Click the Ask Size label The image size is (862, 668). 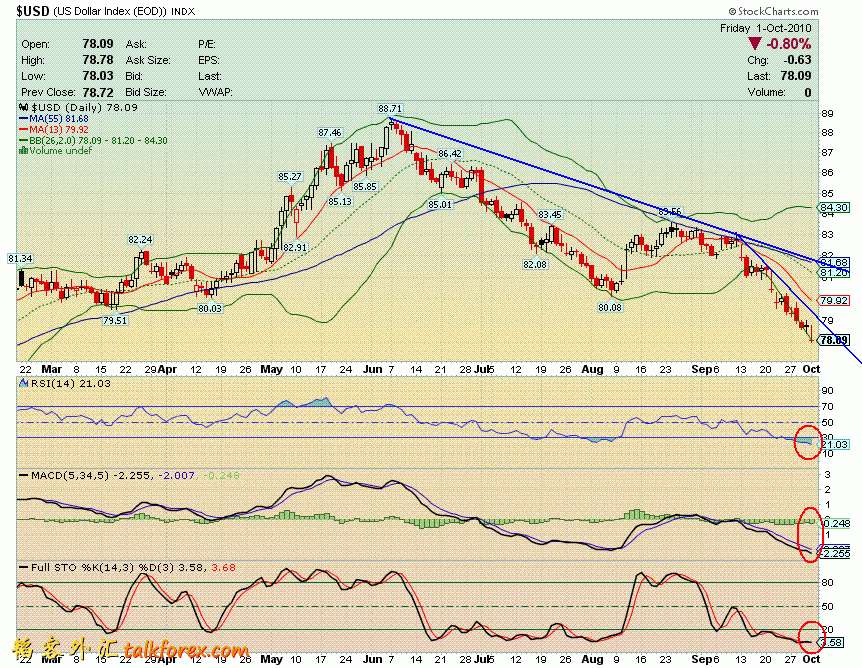148,60
